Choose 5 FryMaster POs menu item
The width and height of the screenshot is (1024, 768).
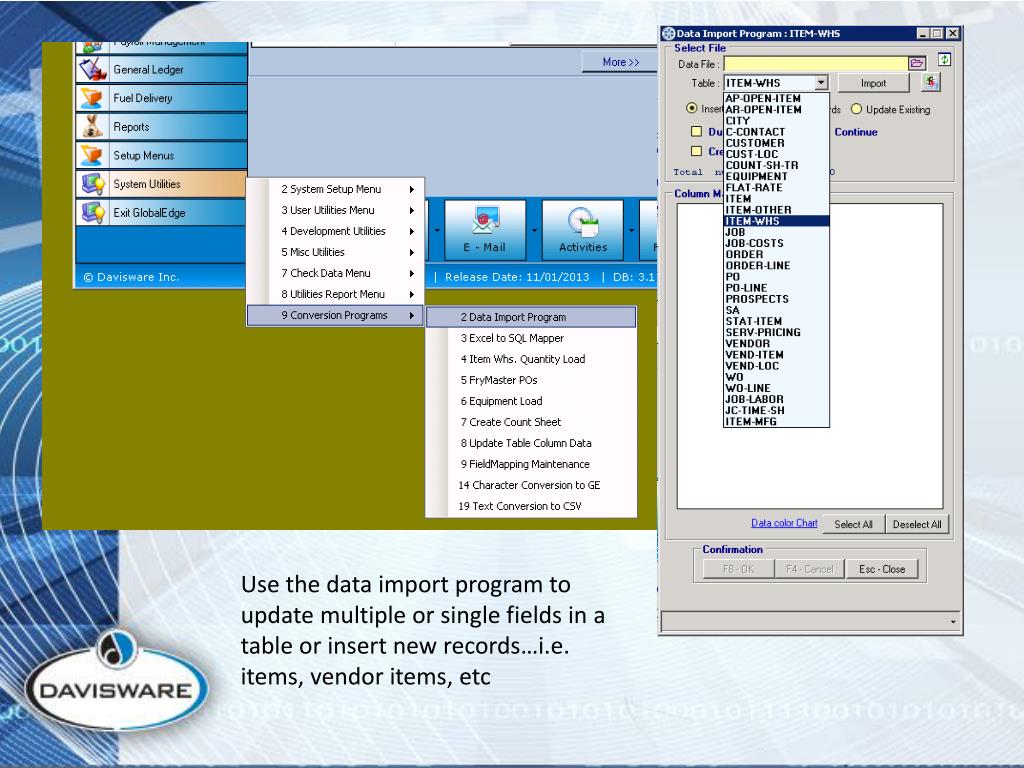click(531, 380)
